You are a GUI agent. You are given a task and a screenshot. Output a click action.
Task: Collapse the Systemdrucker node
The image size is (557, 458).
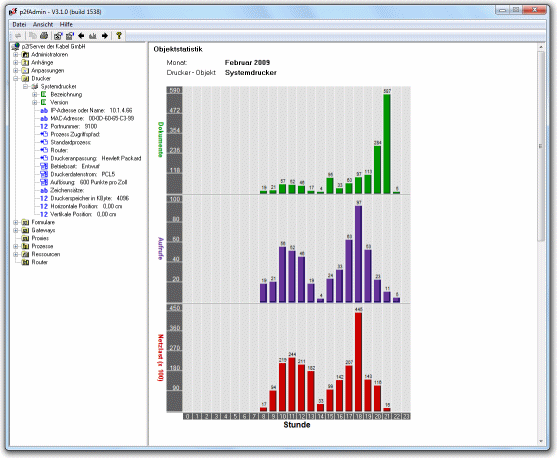click(x=25, y=87)
